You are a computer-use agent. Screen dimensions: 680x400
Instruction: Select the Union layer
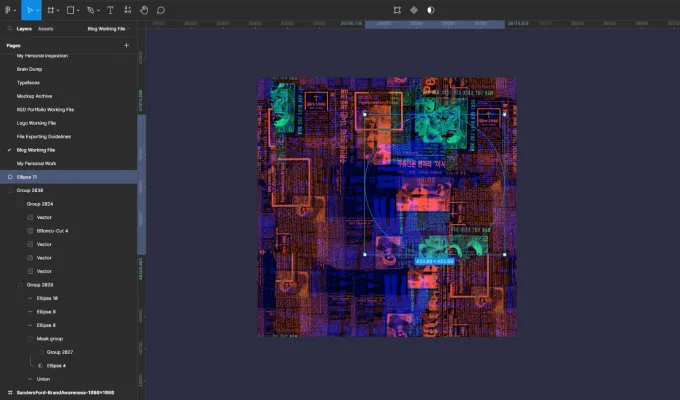point(43,379)
